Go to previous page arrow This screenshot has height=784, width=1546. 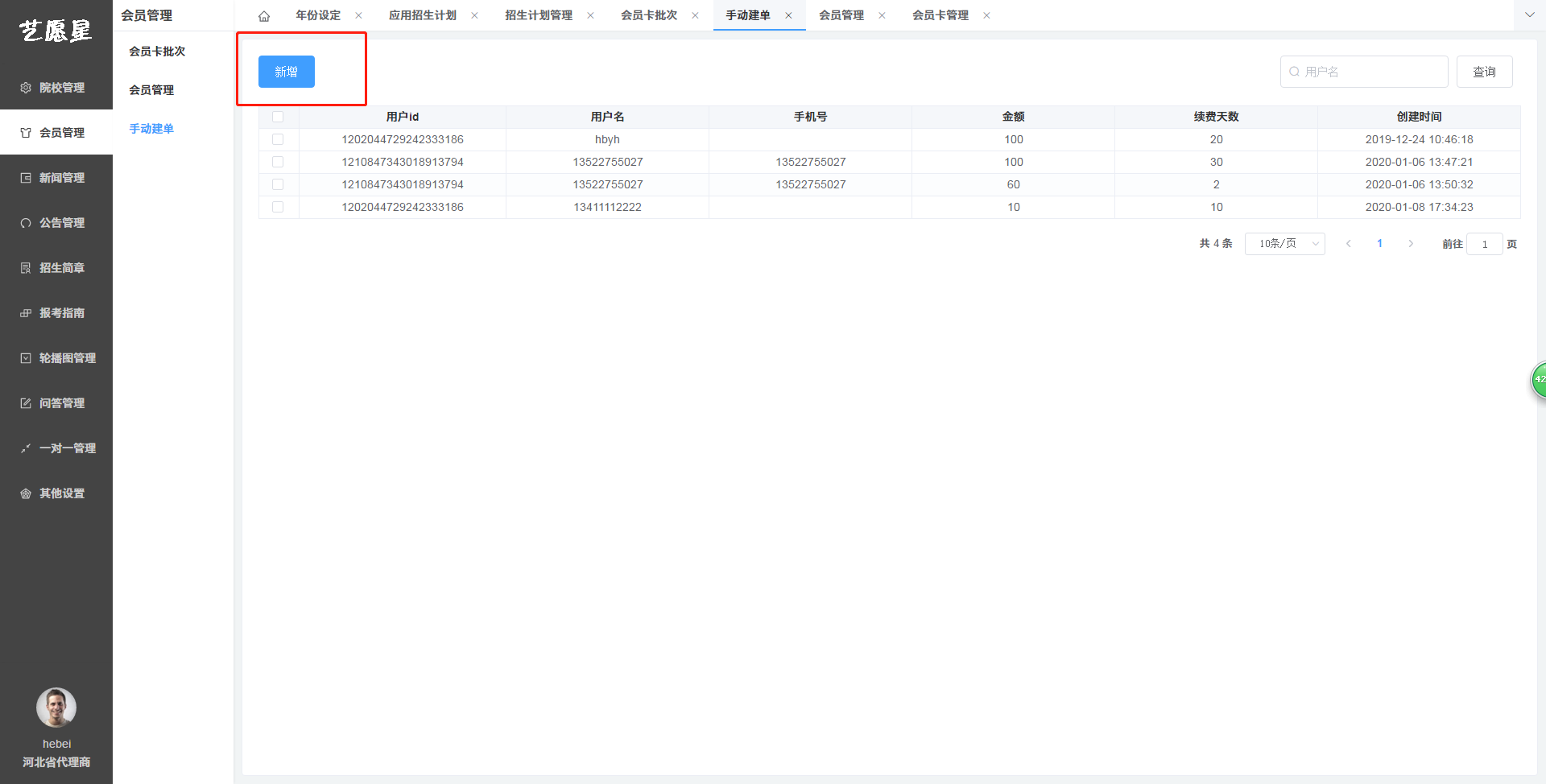click(1349, 244)
